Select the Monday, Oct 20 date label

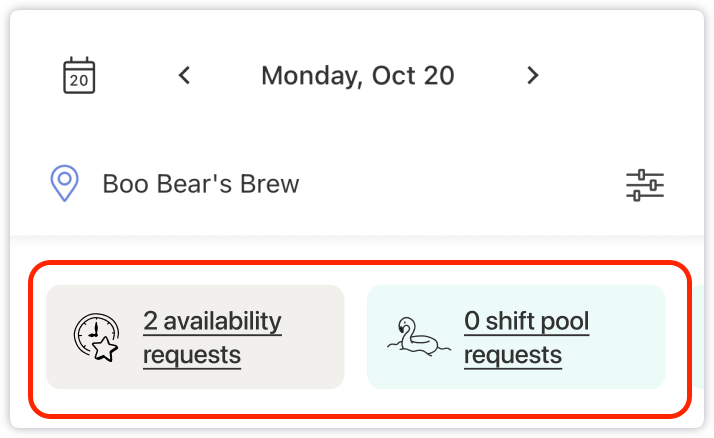pyautogui.click(x=357, y=75)
